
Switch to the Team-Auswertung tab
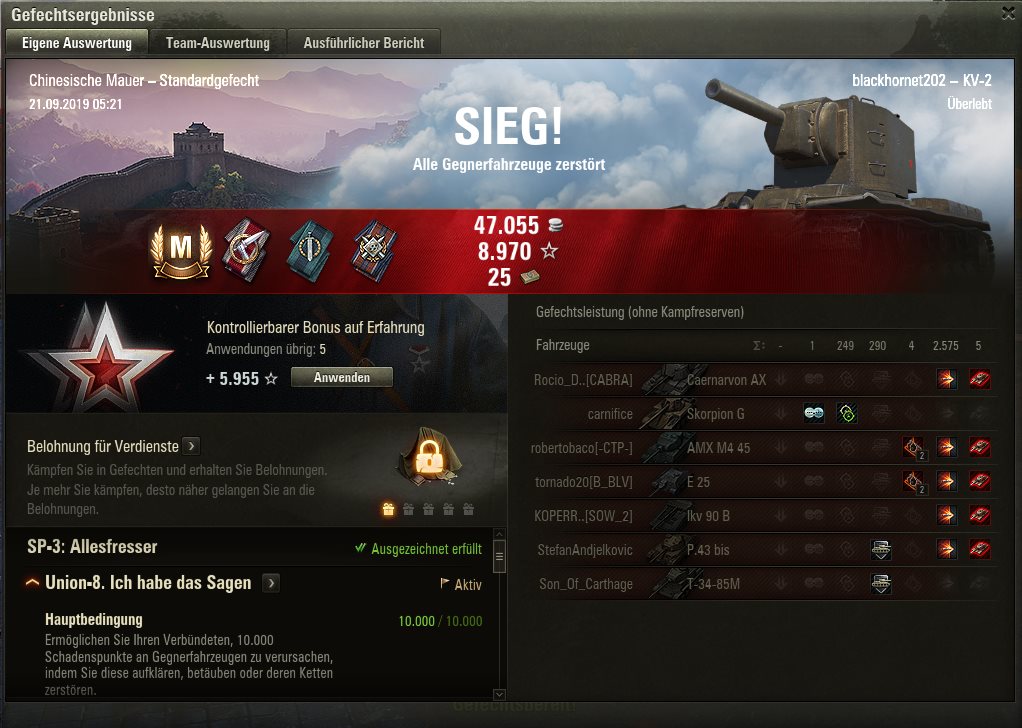[218, 43]
